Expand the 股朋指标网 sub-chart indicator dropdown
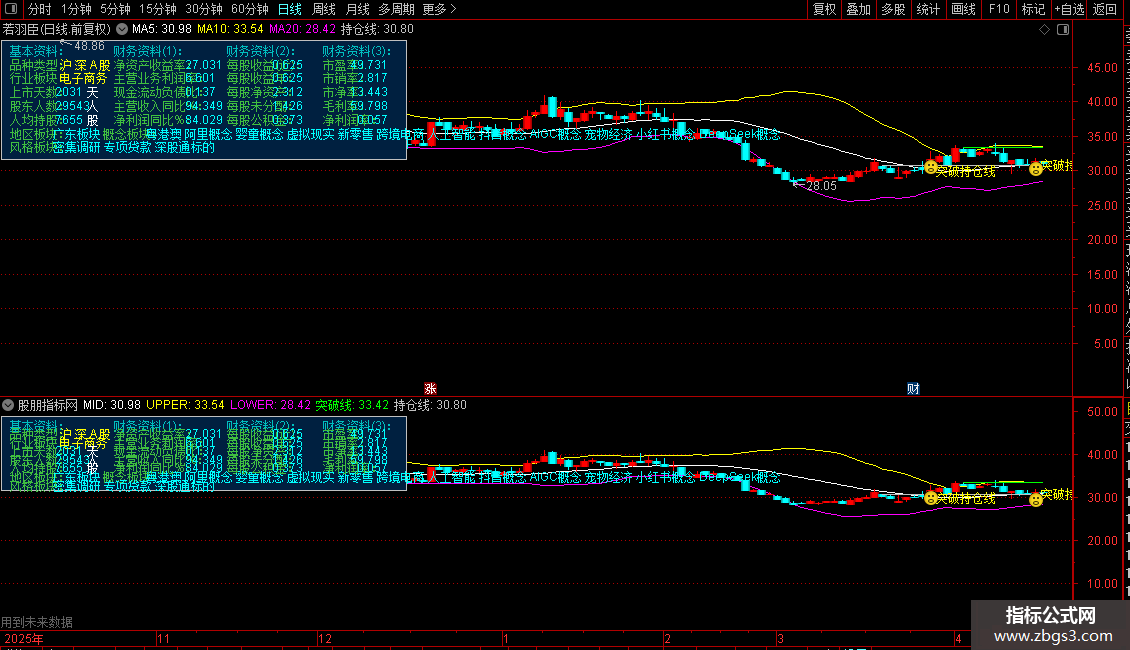The image size is (1130, 650). [9, 406]
